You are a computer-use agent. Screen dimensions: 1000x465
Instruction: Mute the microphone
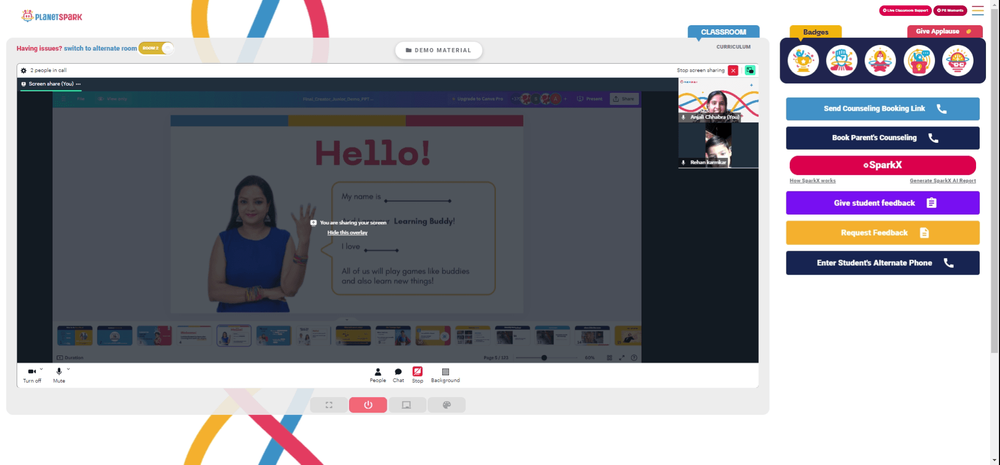click(59, 374)
